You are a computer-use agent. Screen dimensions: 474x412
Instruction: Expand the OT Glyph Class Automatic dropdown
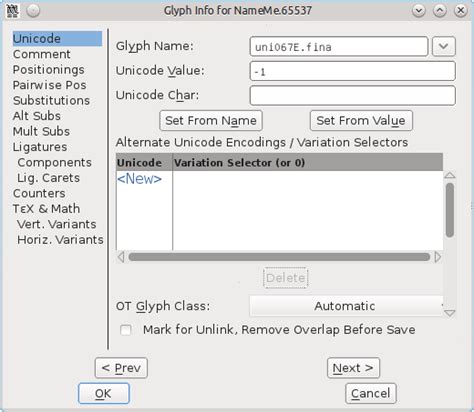tap(346, 306)
